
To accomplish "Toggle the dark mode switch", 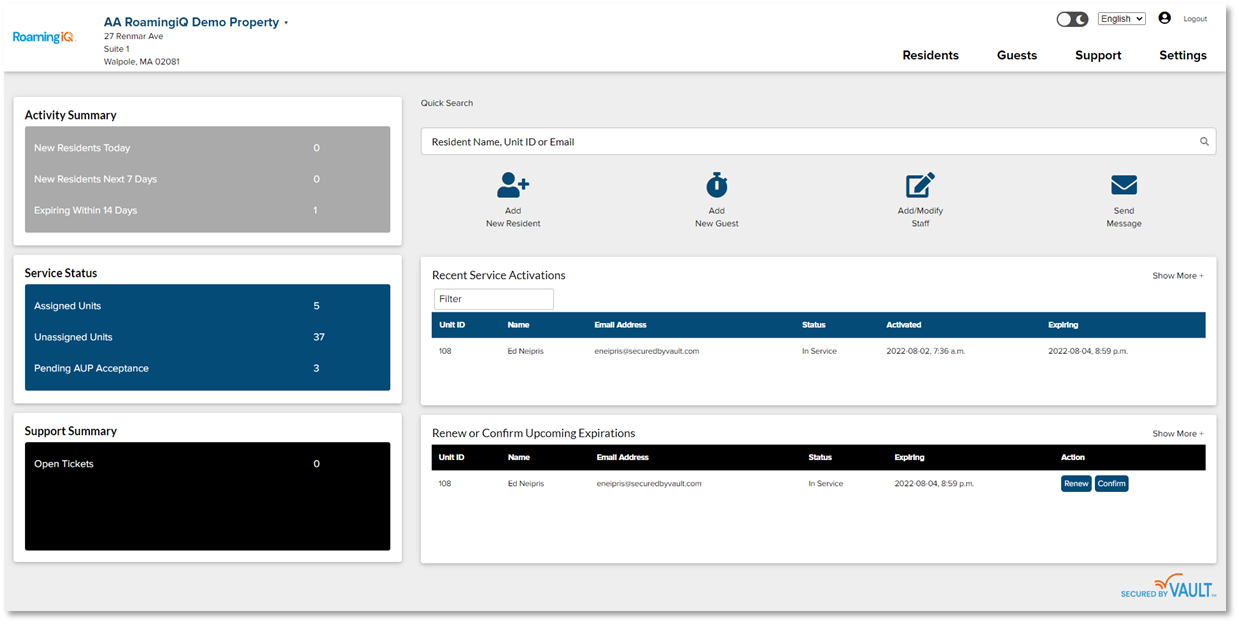I will pyautogui.click(x=1072, y=19).
